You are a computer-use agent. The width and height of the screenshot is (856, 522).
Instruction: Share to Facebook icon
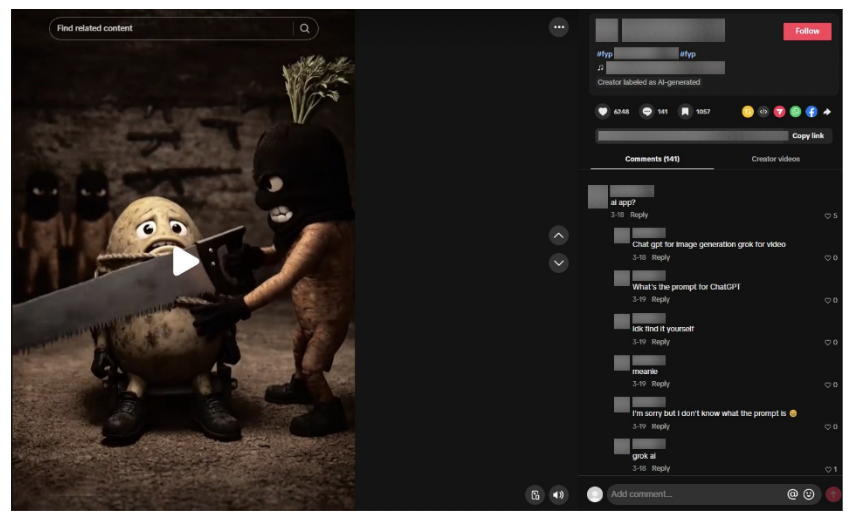(811, 112)
